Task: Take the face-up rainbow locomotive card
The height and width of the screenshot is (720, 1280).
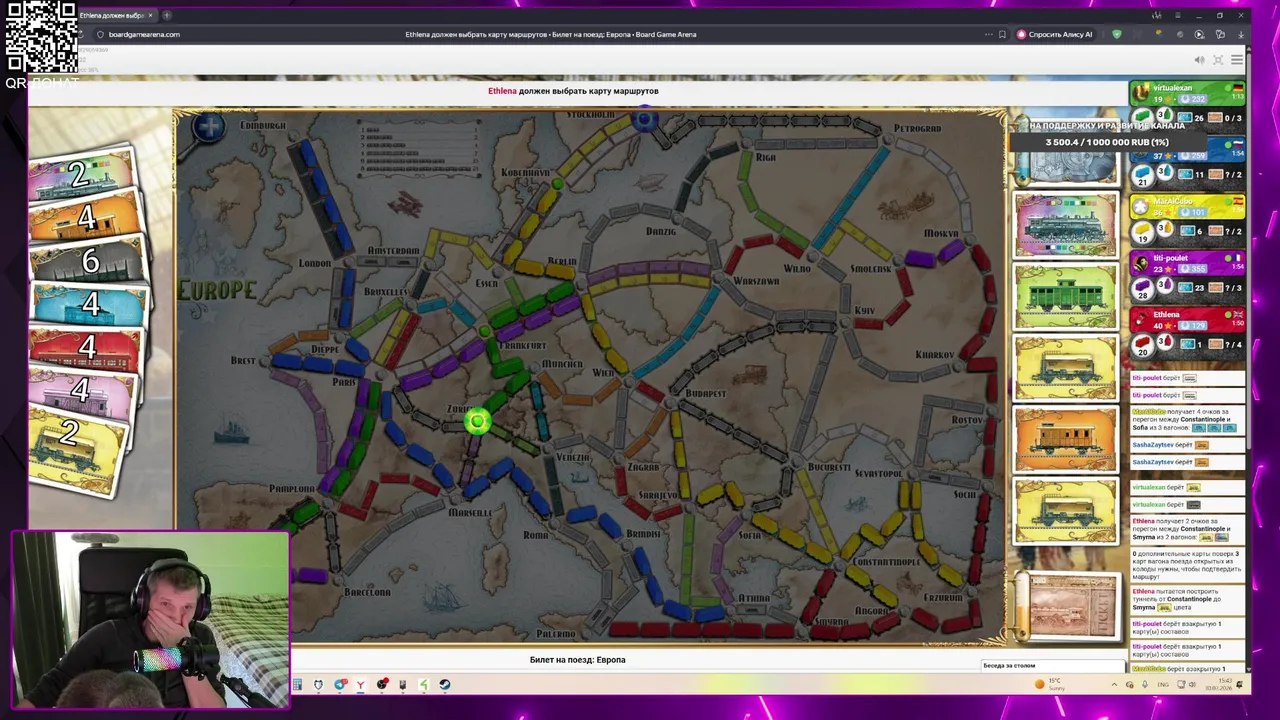Action: pyautogui.click(x=1065, y=225)
